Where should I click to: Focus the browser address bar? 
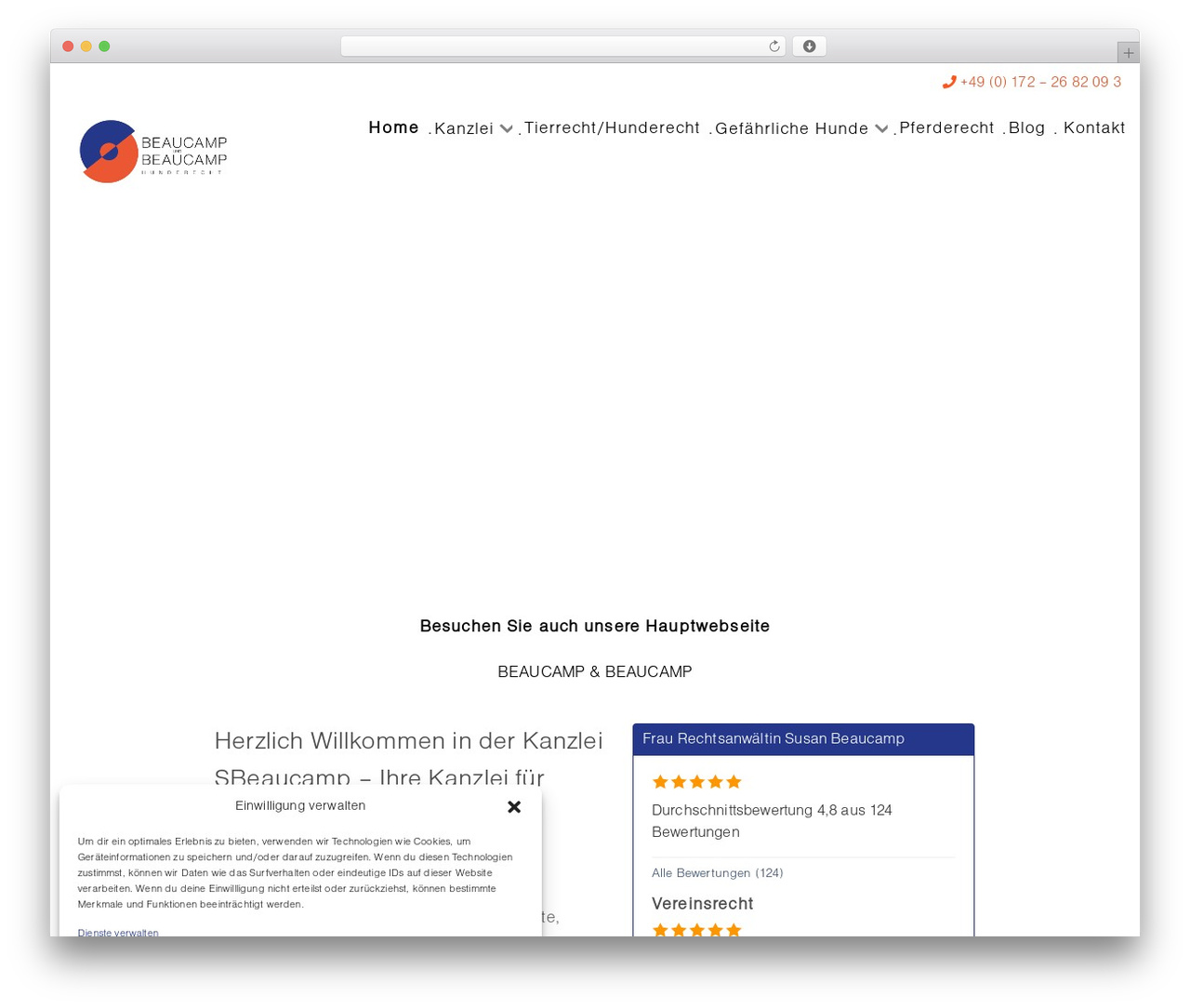point(562,46)
